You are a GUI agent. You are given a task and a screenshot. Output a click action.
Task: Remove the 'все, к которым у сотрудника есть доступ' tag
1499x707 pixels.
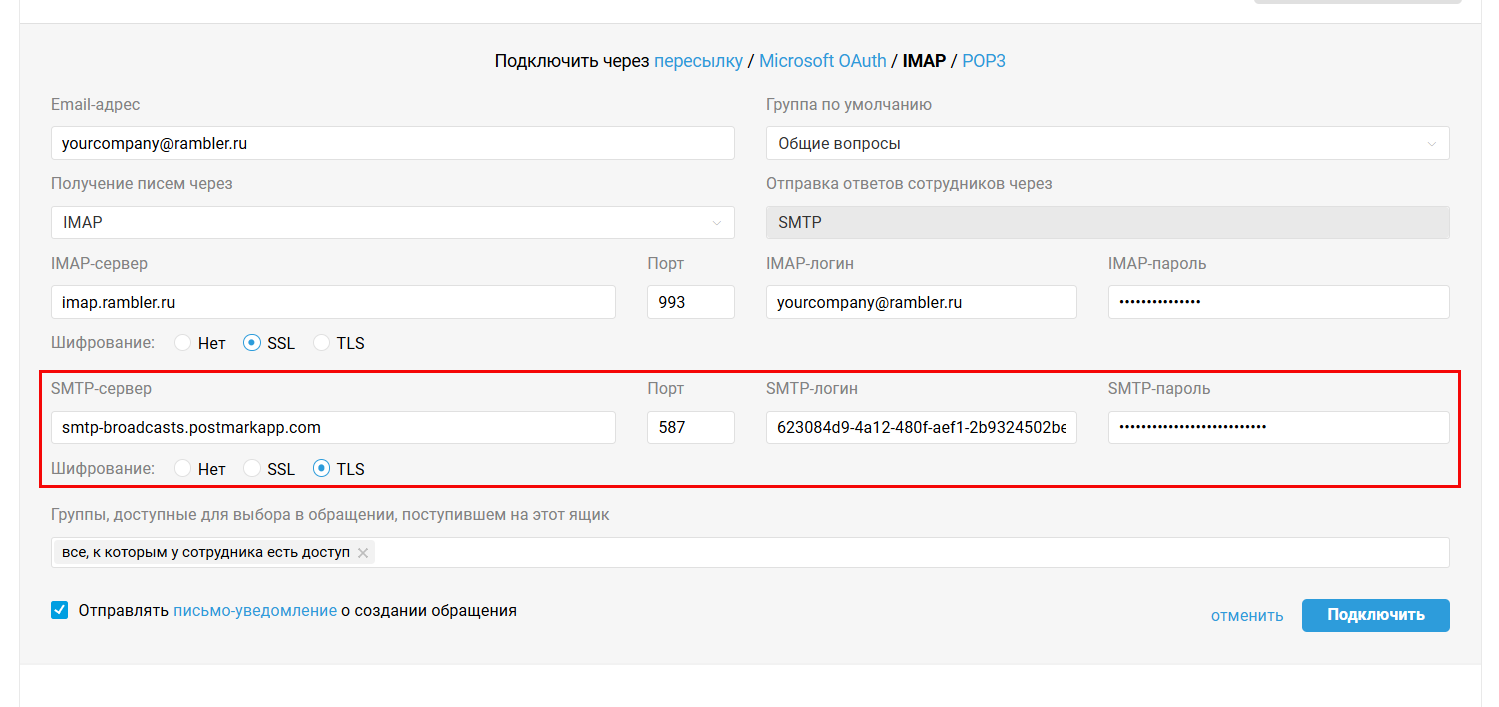(363, 553)
